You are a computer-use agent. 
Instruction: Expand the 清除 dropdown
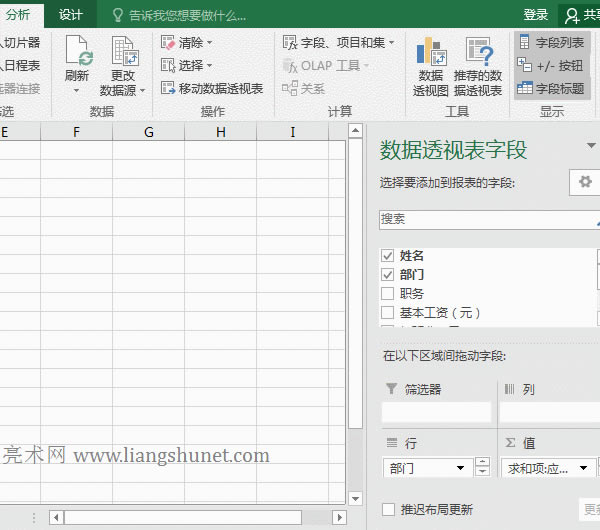coord(187,43)
